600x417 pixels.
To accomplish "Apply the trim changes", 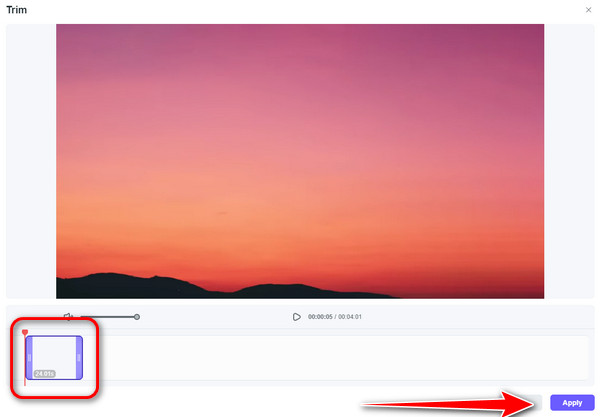I will coord(572,403).
